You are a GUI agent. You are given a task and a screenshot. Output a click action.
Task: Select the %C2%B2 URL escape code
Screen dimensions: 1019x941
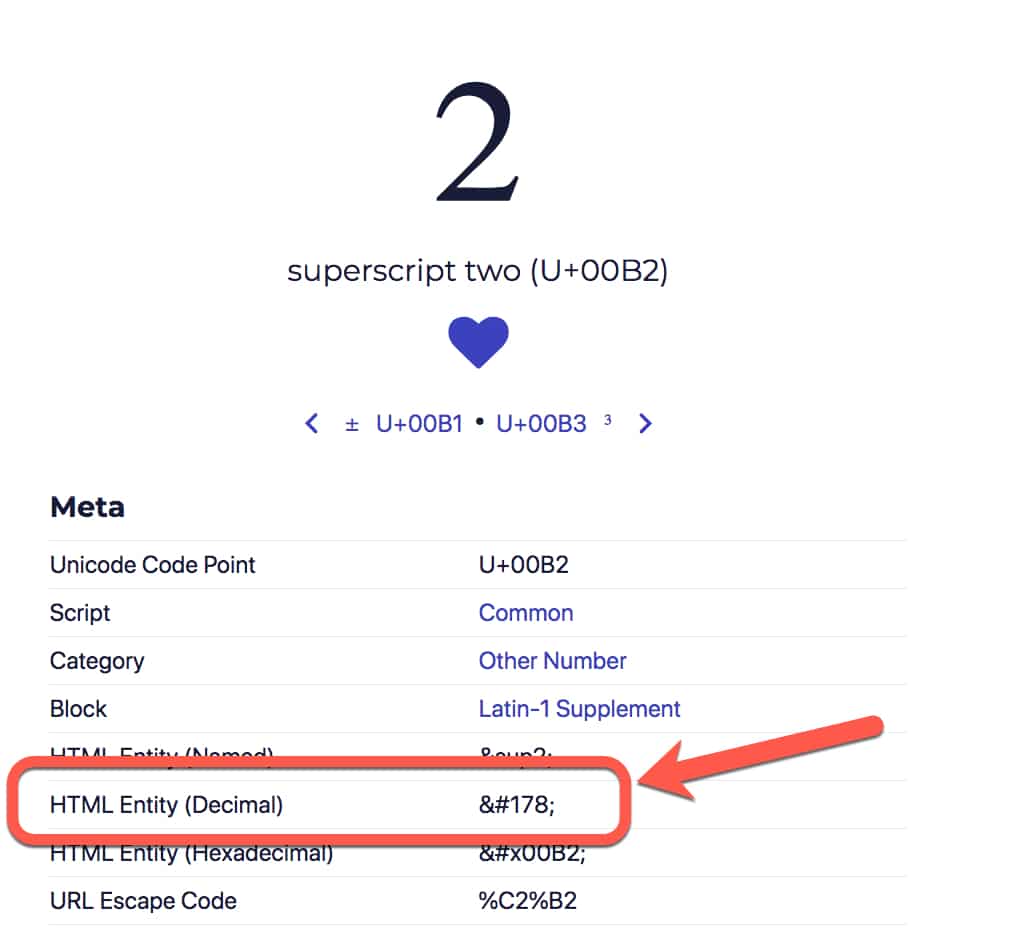(x=528, y=901)
